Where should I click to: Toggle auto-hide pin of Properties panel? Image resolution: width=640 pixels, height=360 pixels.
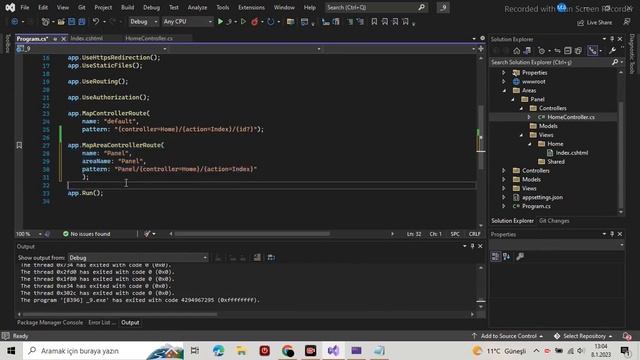click(612, 234)
